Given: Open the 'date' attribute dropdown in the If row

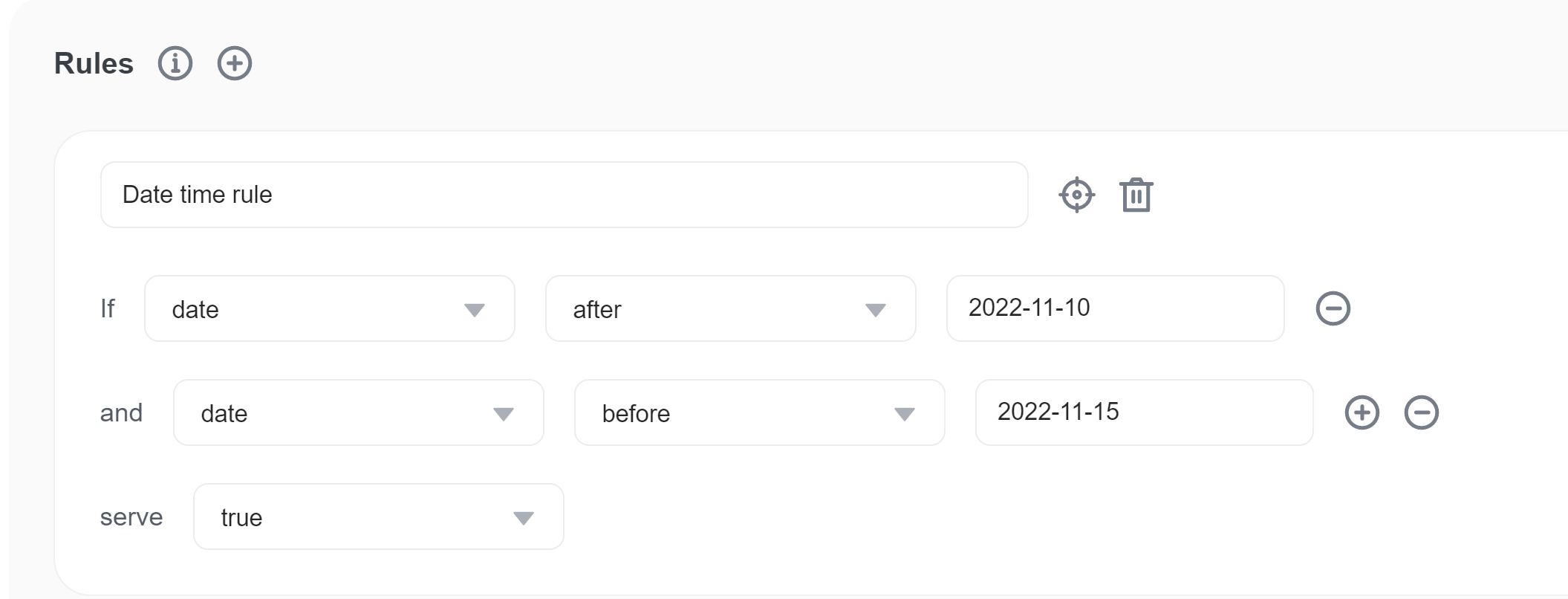Looking at the screenshot, I should click(329, 308).
